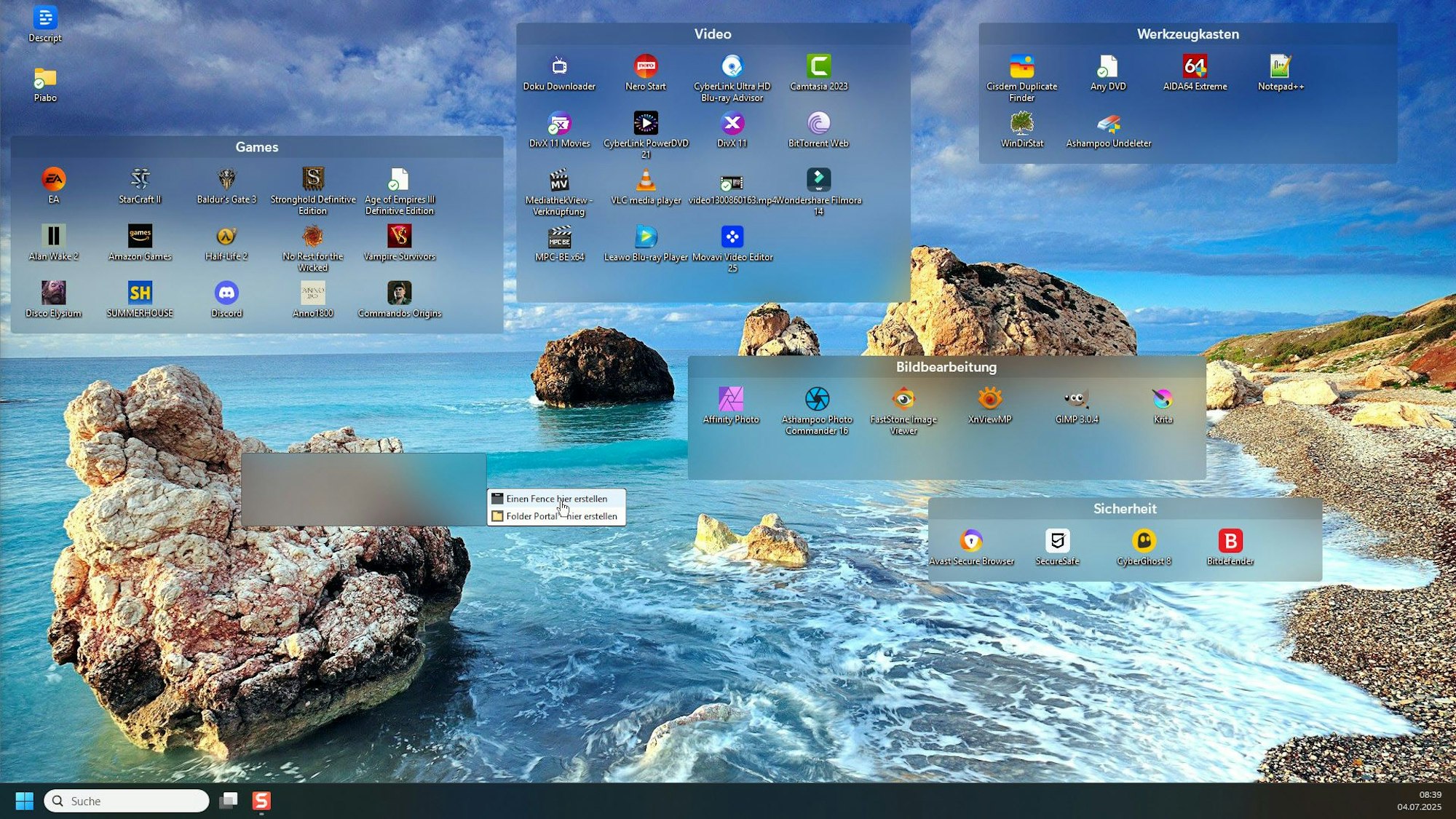Open Bitdefender from the Sicherheit fence
This screenshot has width=1456, height=819.
pyautogui.click(x=1231, y=541)
